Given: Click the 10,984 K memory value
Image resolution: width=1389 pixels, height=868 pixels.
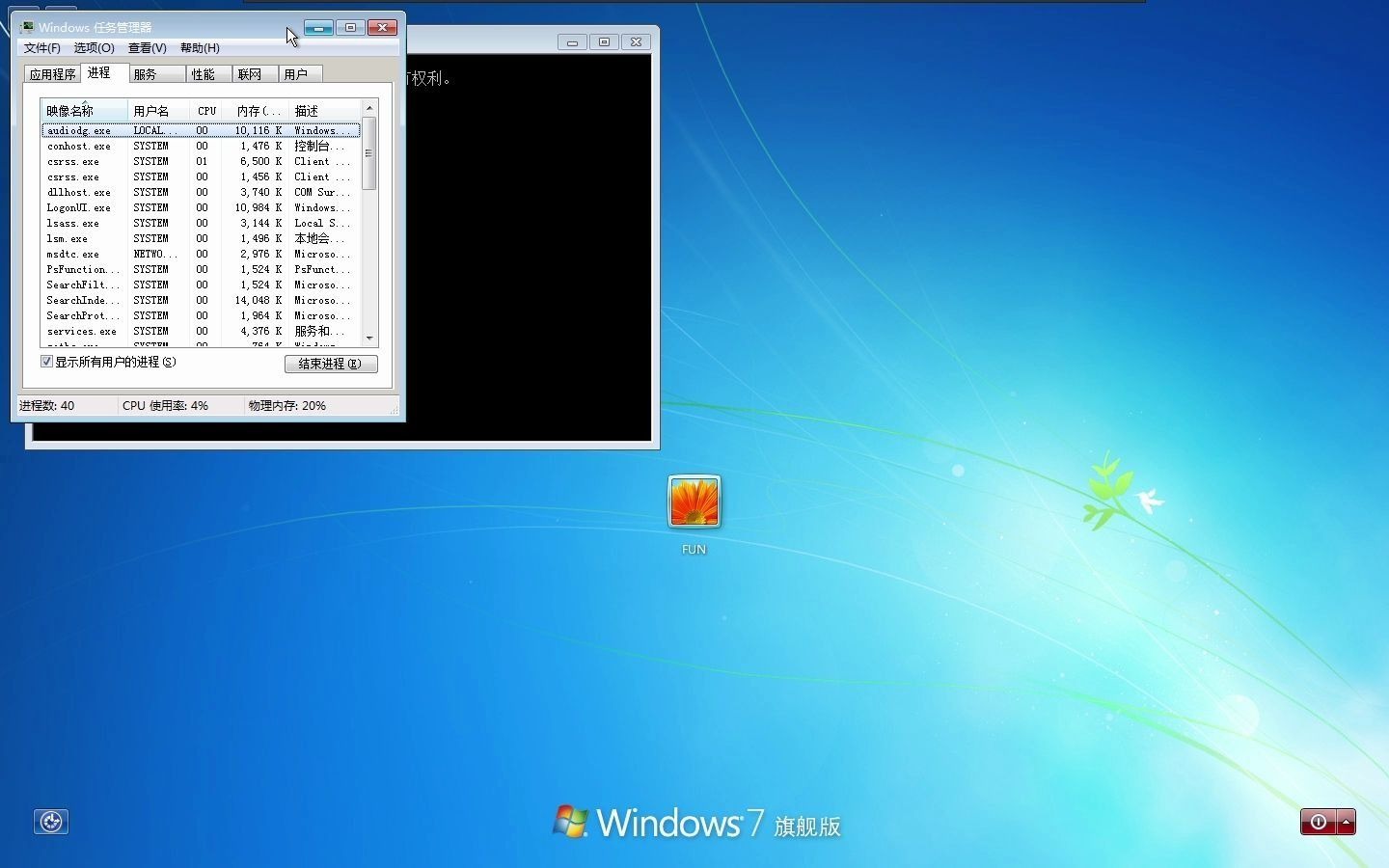Looking at the screenshot, I should click(x=259, y=207).
